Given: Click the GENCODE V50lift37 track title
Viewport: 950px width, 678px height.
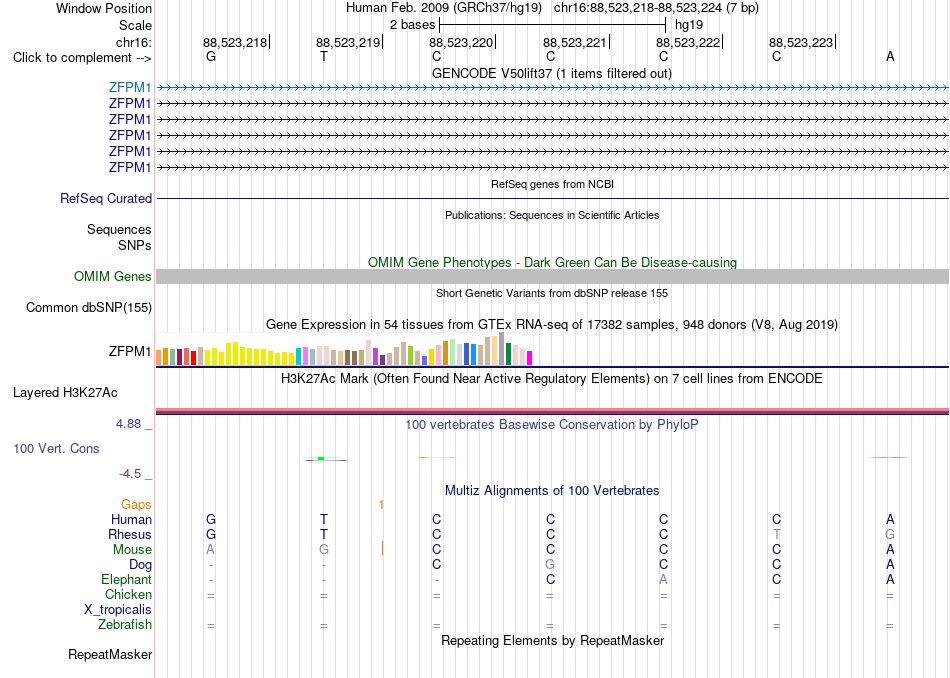Looking at the screenshot, I should (551, 73).
